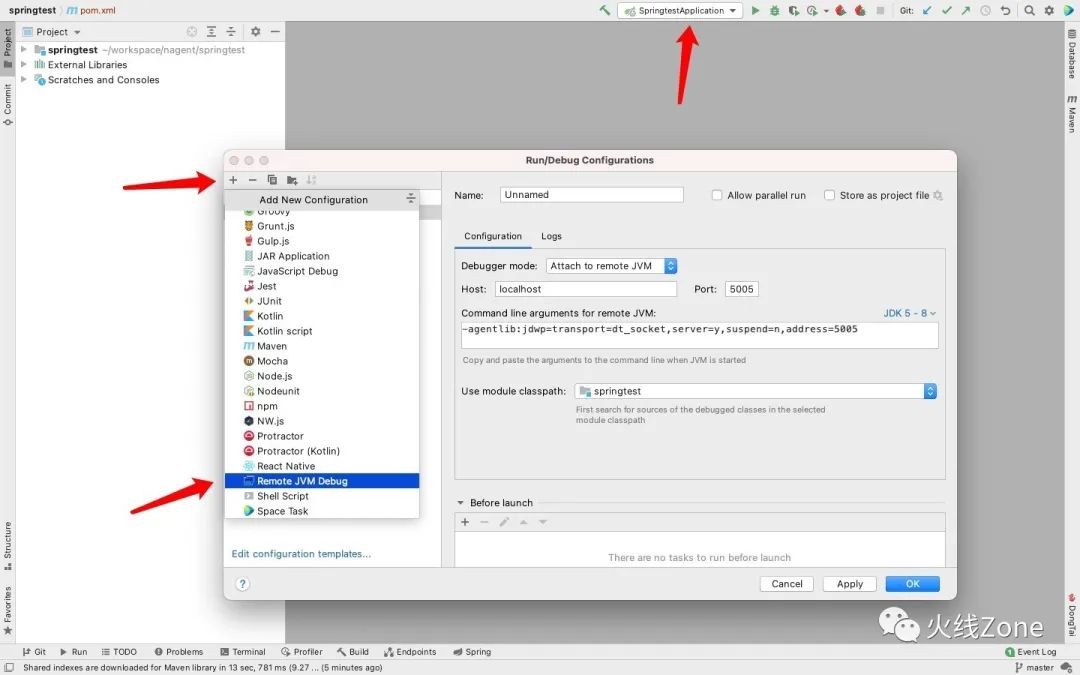Open the Commit side tab
Image resolution: width=1080 pixels, height=675 pixels.
(8, 105)
